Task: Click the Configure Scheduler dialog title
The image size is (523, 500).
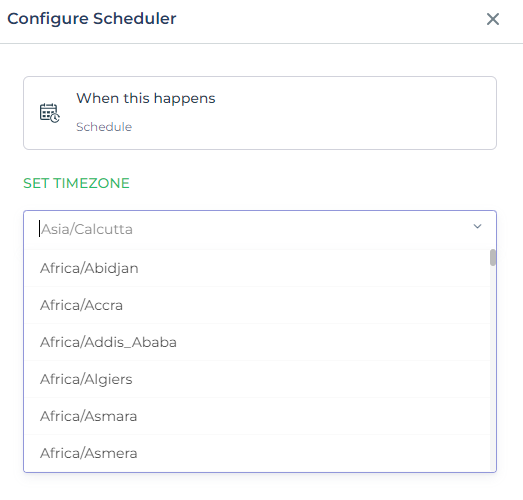Action: (x=92, y=18)
